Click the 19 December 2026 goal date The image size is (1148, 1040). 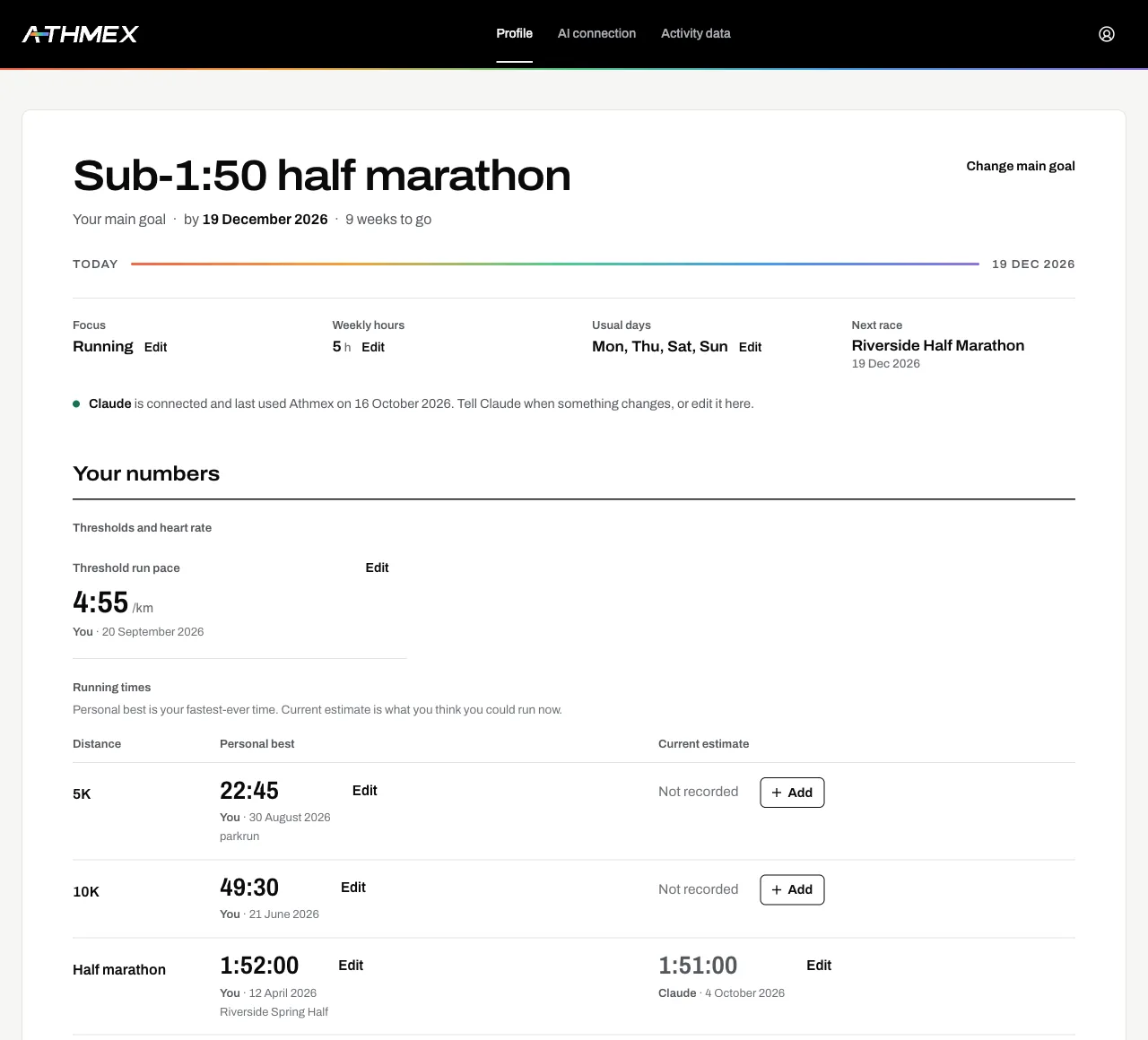click(265, 219)
